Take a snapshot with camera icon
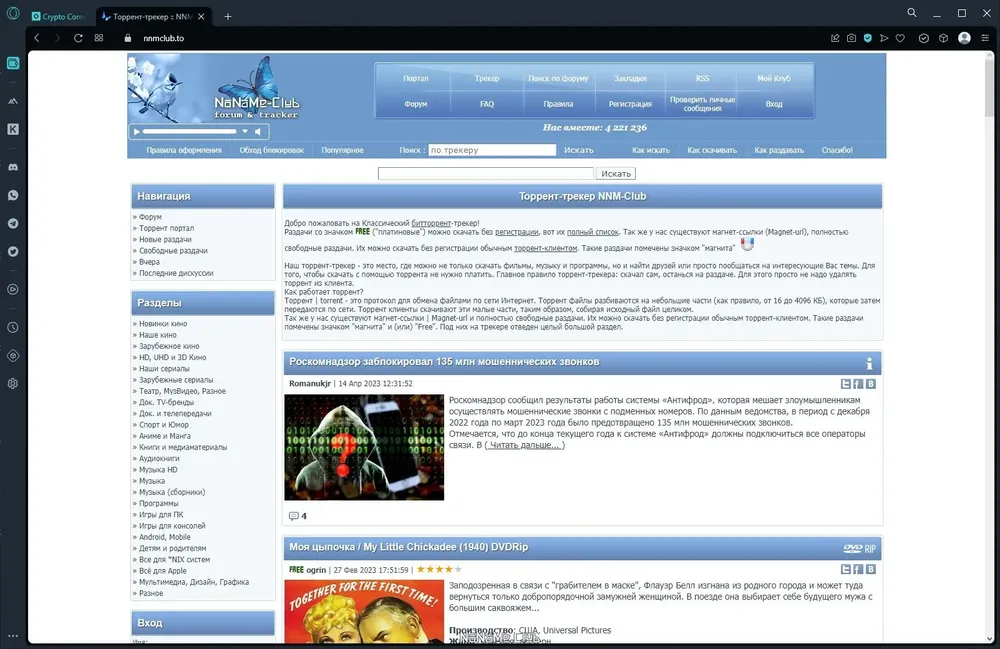The width and height of the screenshot is (1000, 649). click(851, 38)
